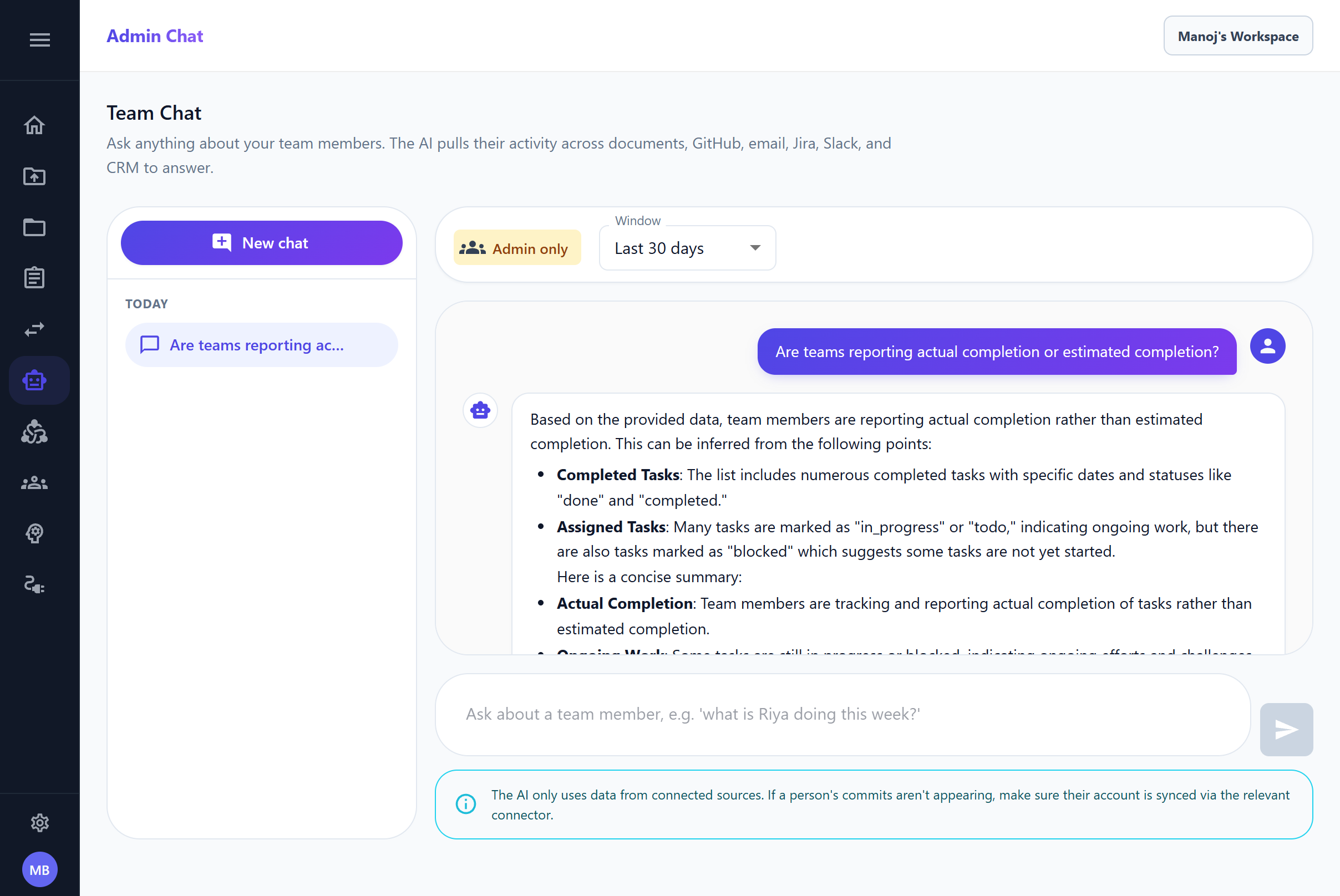1340x896 pixels.
Task: Click 'Here is a concise summary:' line
Action: tap(649, 577)
